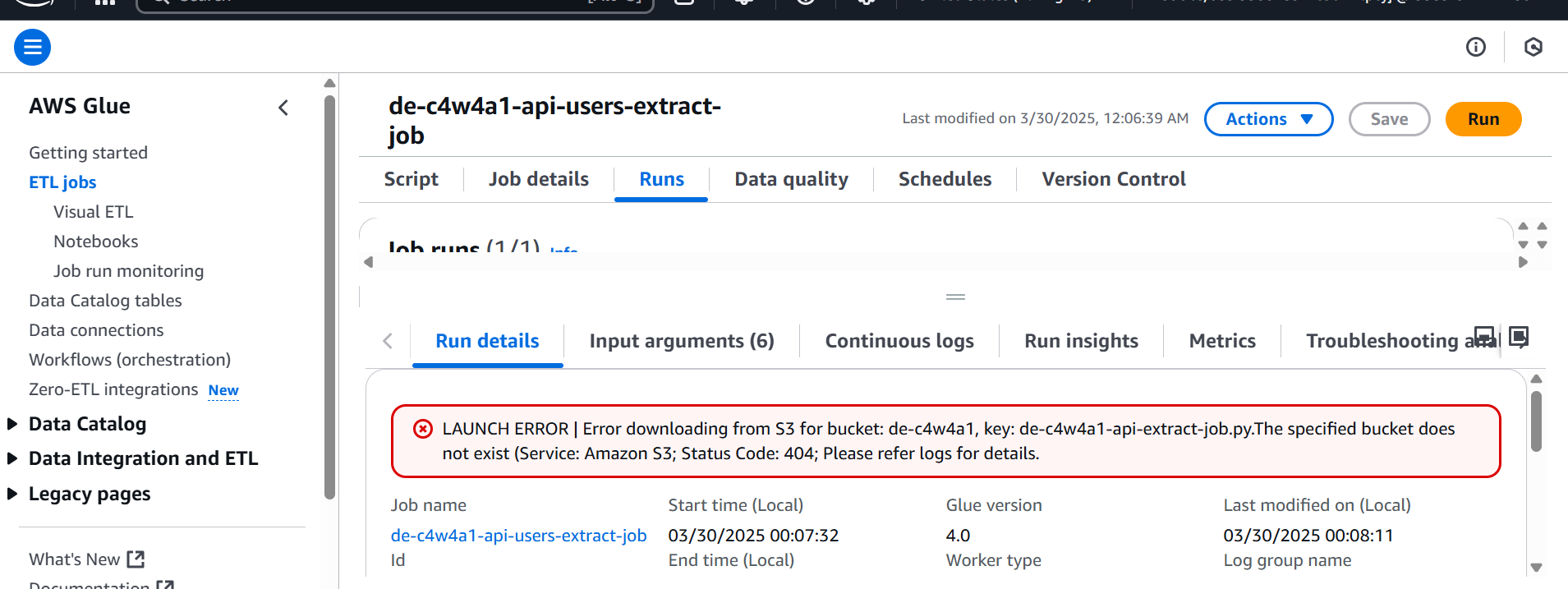Expand Data Integration and ETL section
Viewport: 1568px width, 589px height.
(x=12, y=458)
